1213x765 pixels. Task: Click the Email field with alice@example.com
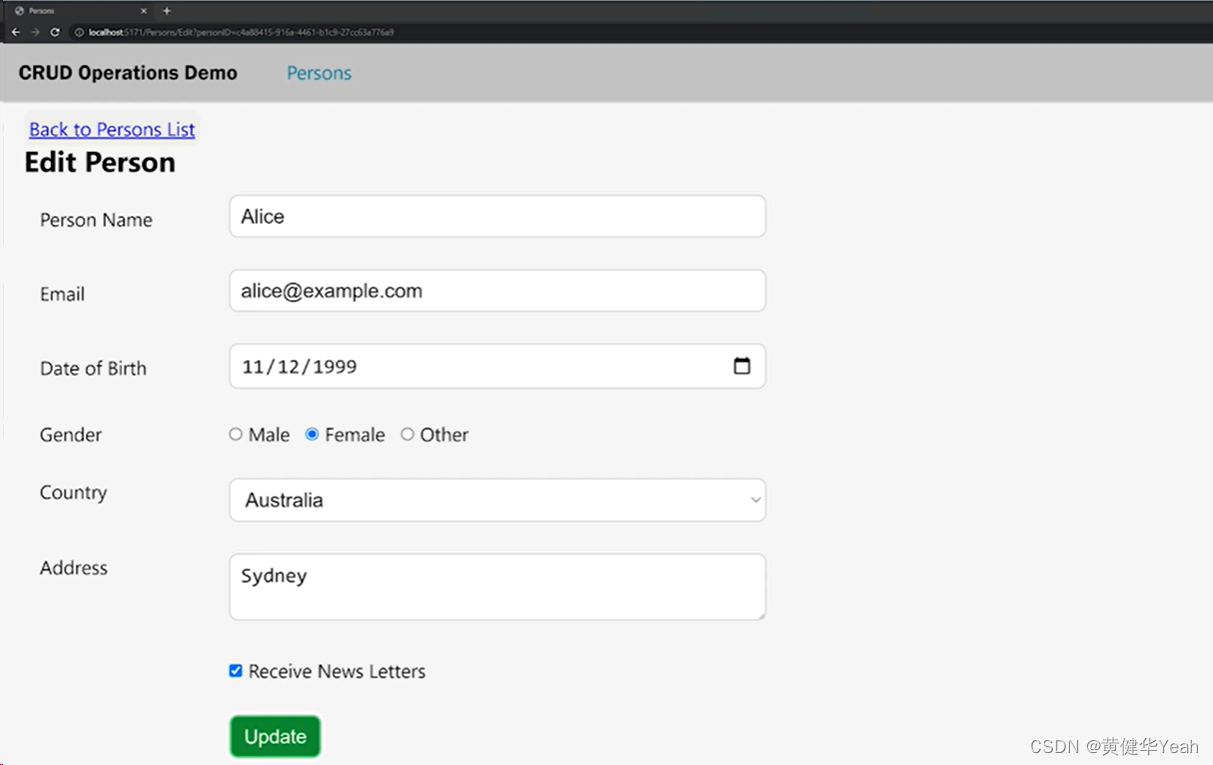(497, 290)
